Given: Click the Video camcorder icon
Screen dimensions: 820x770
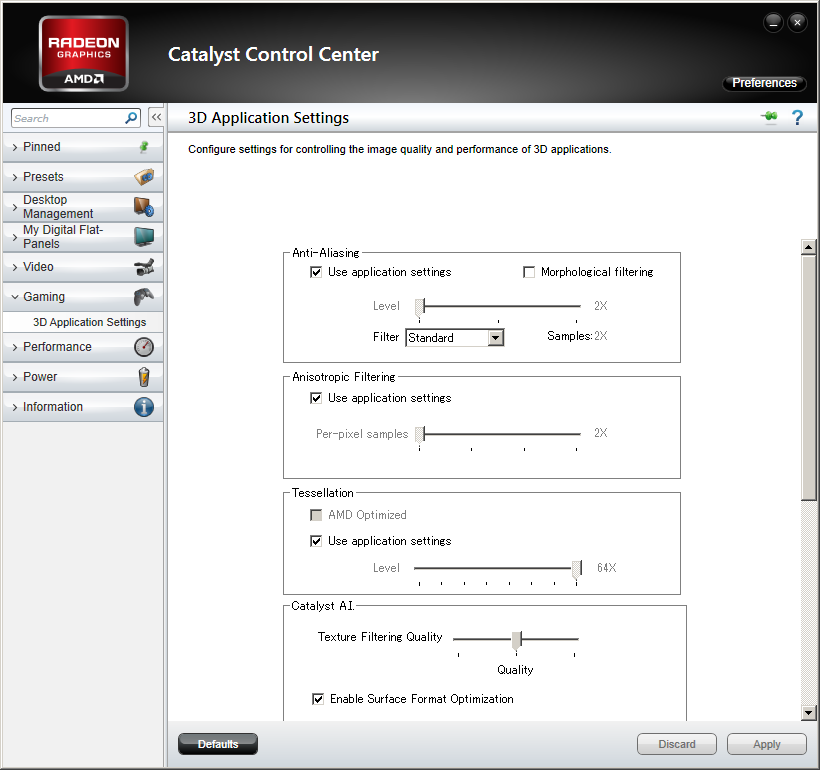Looking at the screenshot, I should click(144, 267).
